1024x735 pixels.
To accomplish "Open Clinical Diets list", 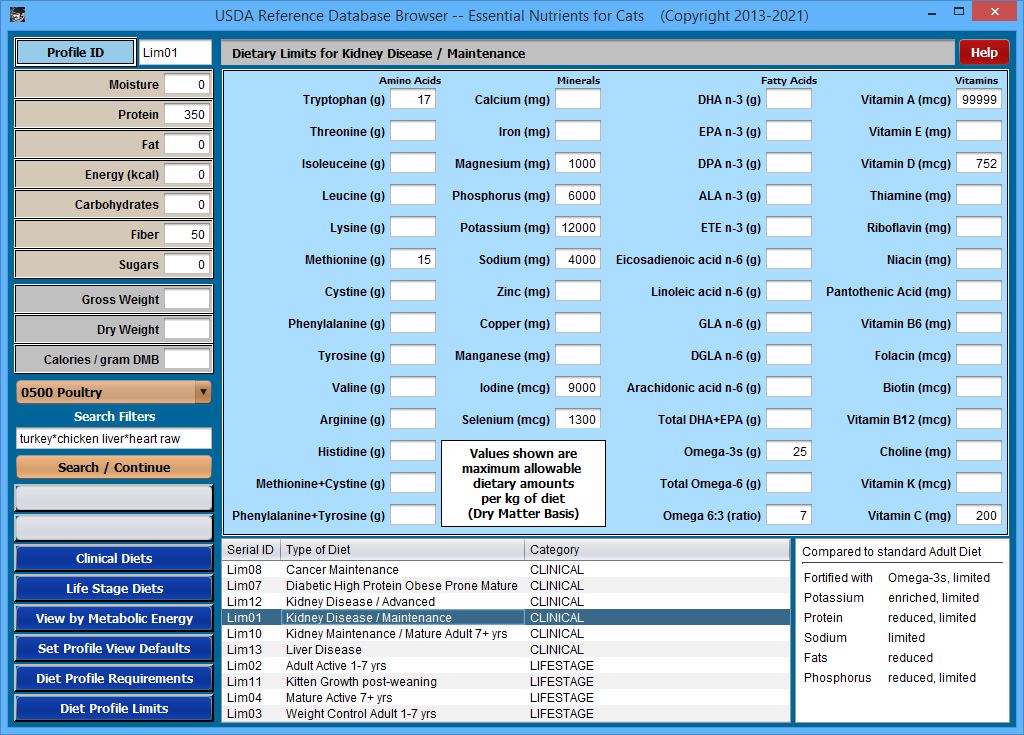I will [114, 559].
